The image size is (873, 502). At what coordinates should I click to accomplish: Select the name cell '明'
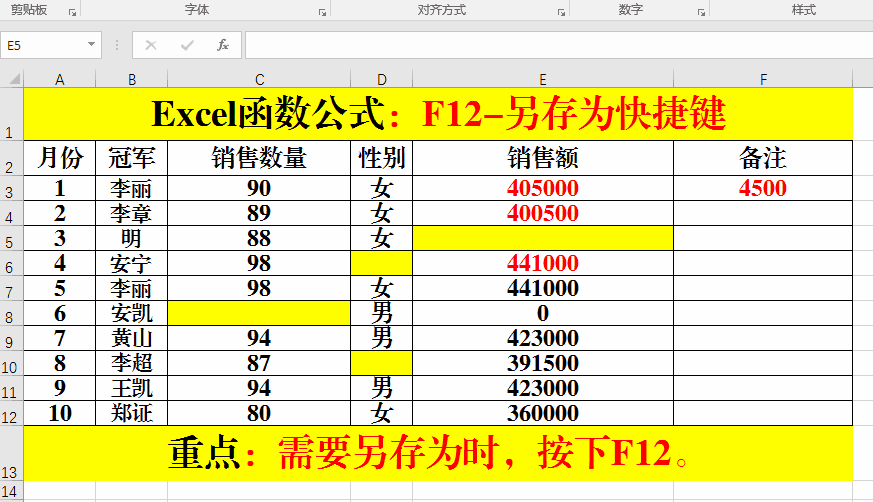(x=131, y=238)
